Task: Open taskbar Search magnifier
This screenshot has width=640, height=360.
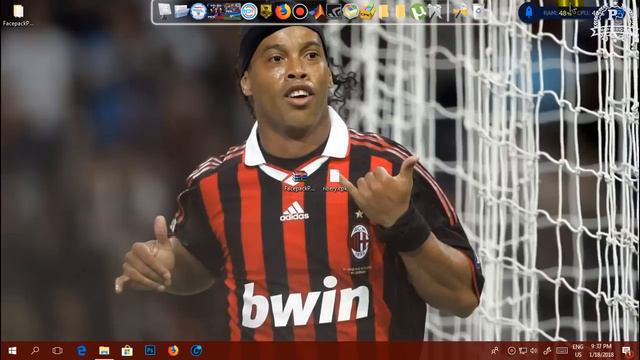Action: tap(35, 351)
